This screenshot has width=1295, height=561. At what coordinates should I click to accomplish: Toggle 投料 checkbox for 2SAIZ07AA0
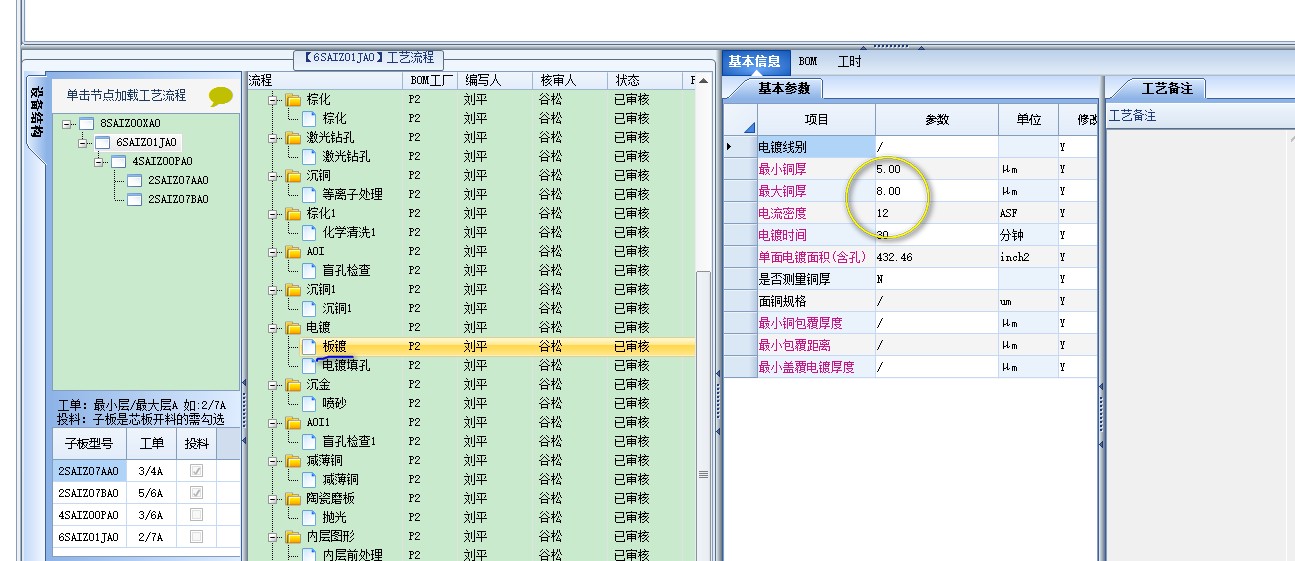pos(196,471)
